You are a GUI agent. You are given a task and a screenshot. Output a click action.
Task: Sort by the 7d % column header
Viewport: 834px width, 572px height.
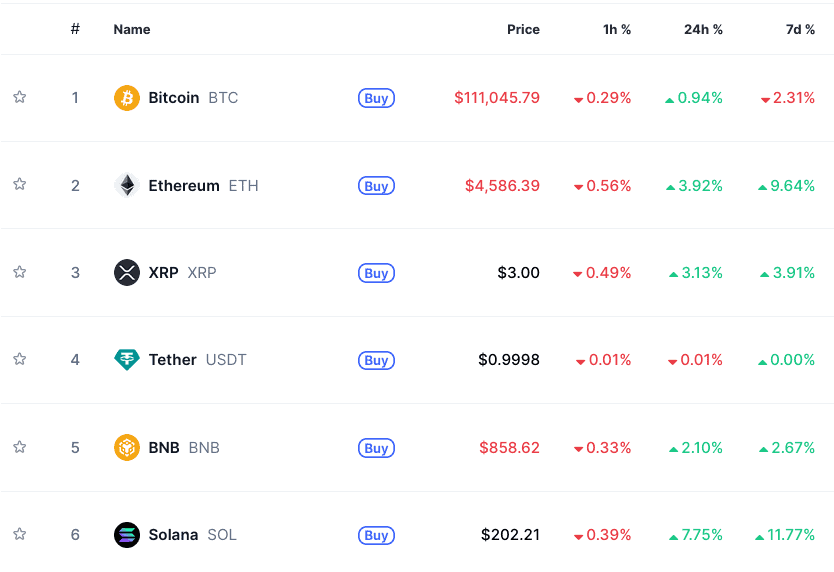800,29
